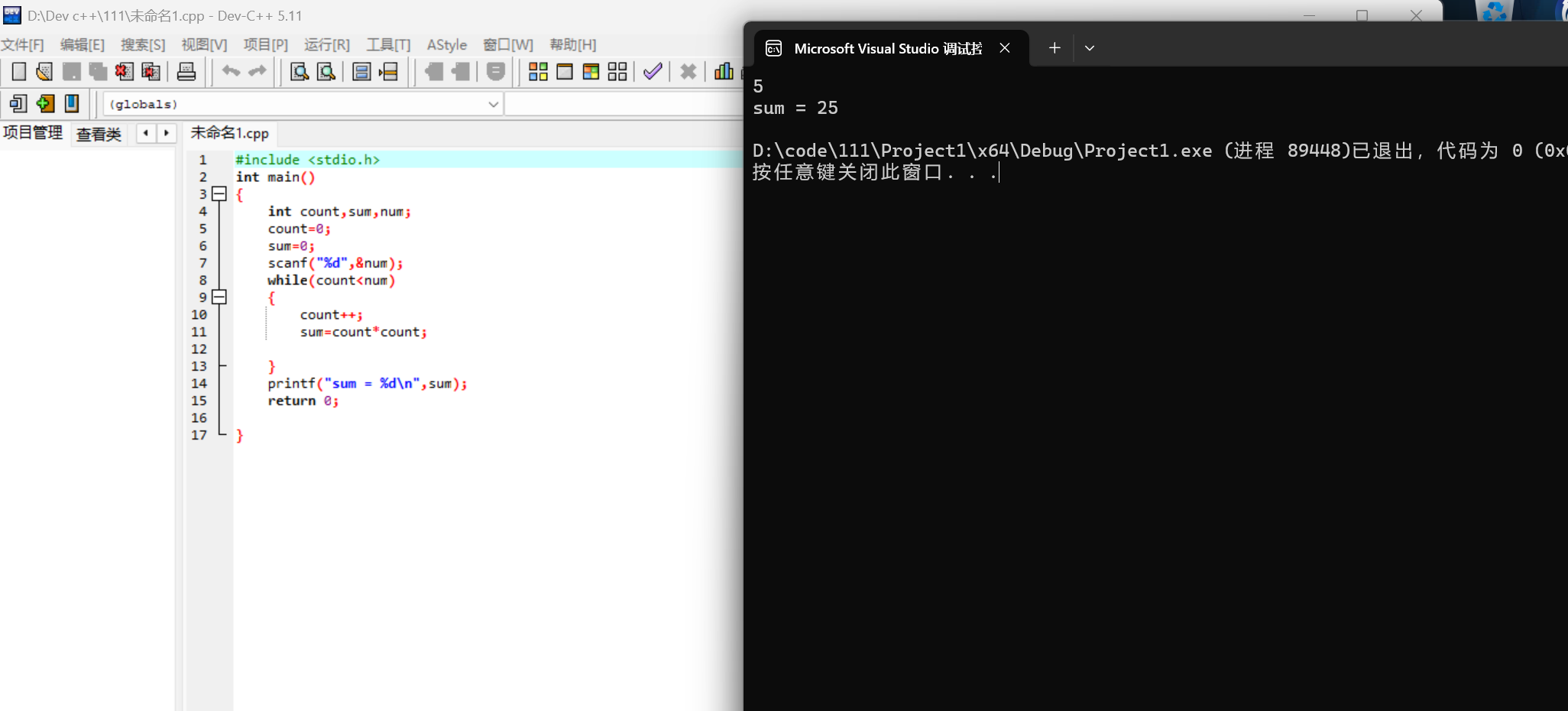Click the Syntax Check checkmark icon
Screen dimensions: 1568x711
653,72
